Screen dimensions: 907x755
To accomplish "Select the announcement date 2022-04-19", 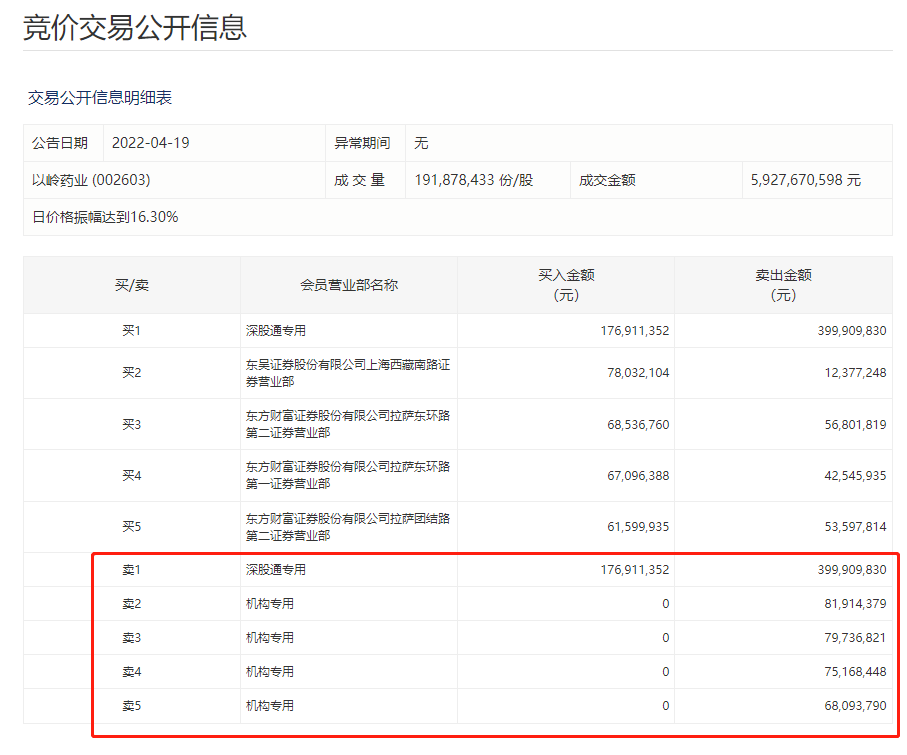I will click(x=150, y=143).
